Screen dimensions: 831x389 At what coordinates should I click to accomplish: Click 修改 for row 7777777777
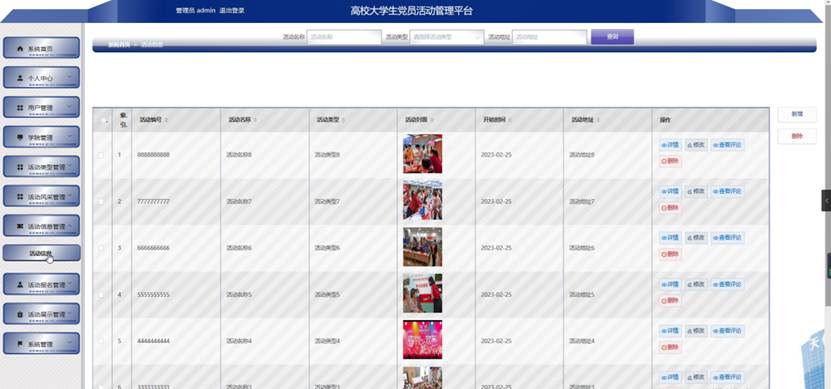coord(696,191)
